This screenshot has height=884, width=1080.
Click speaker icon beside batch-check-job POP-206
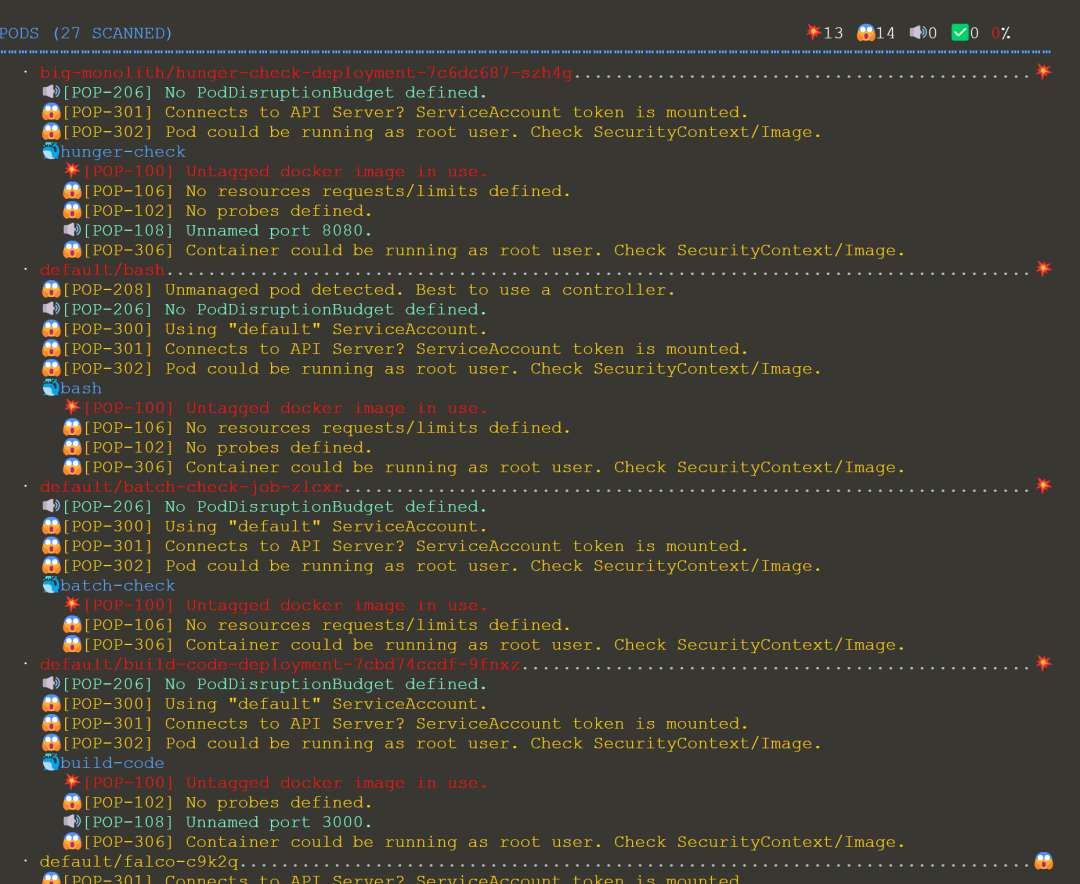coord(51,506)
